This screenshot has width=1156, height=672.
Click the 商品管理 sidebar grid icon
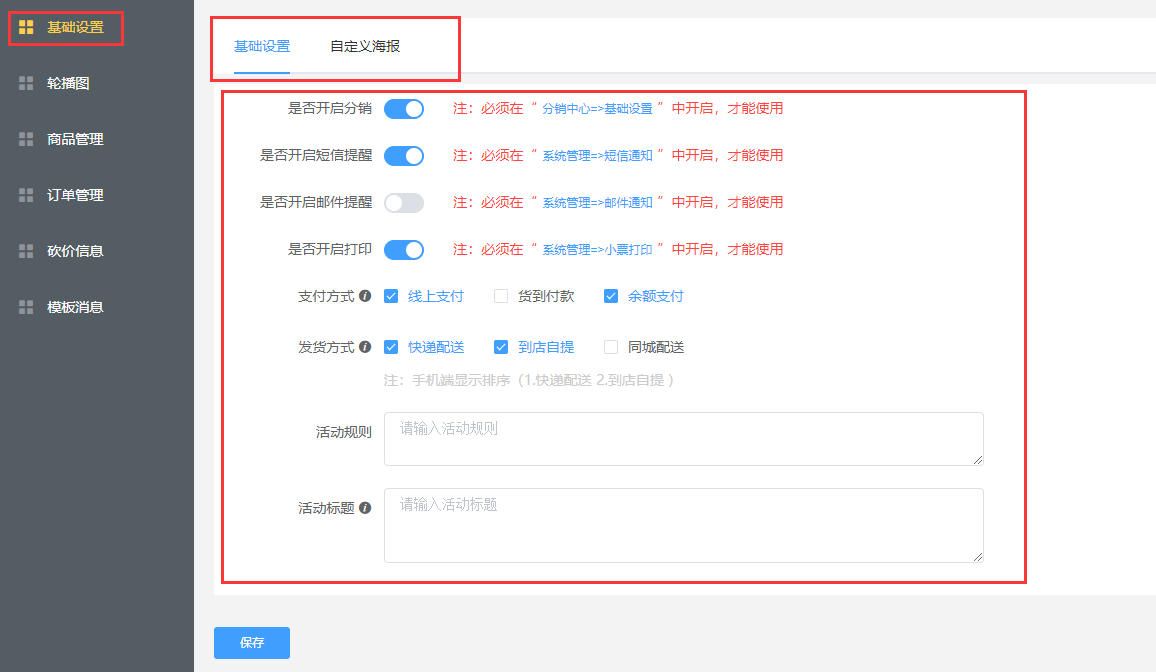point(27,140)
